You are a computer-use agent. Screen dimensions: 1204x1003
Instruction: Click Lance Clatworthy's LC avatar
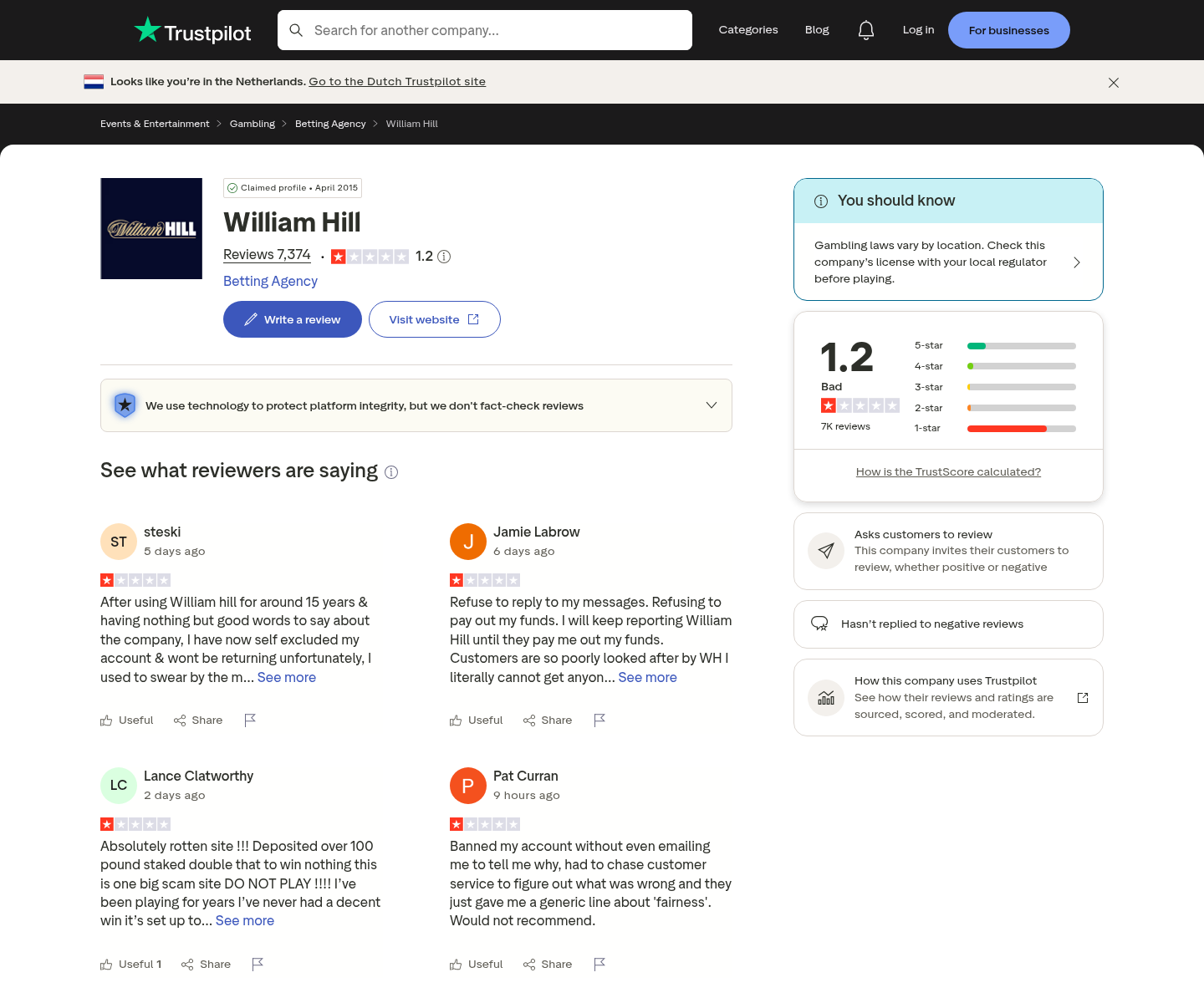[x=119, y=786]
